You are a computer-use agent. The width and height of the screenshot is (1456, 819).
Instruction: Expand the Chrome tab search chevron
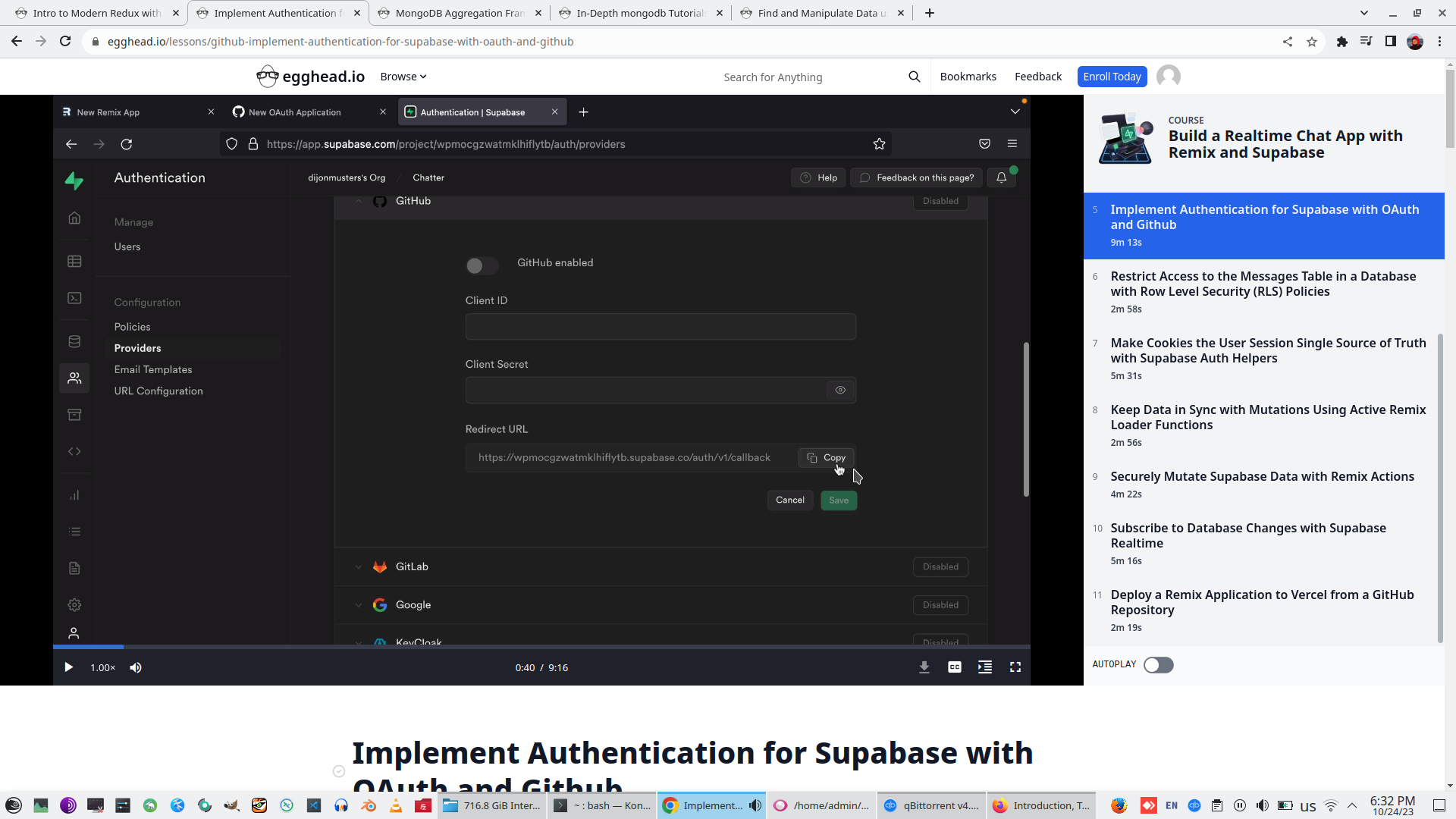point(1363,13)
